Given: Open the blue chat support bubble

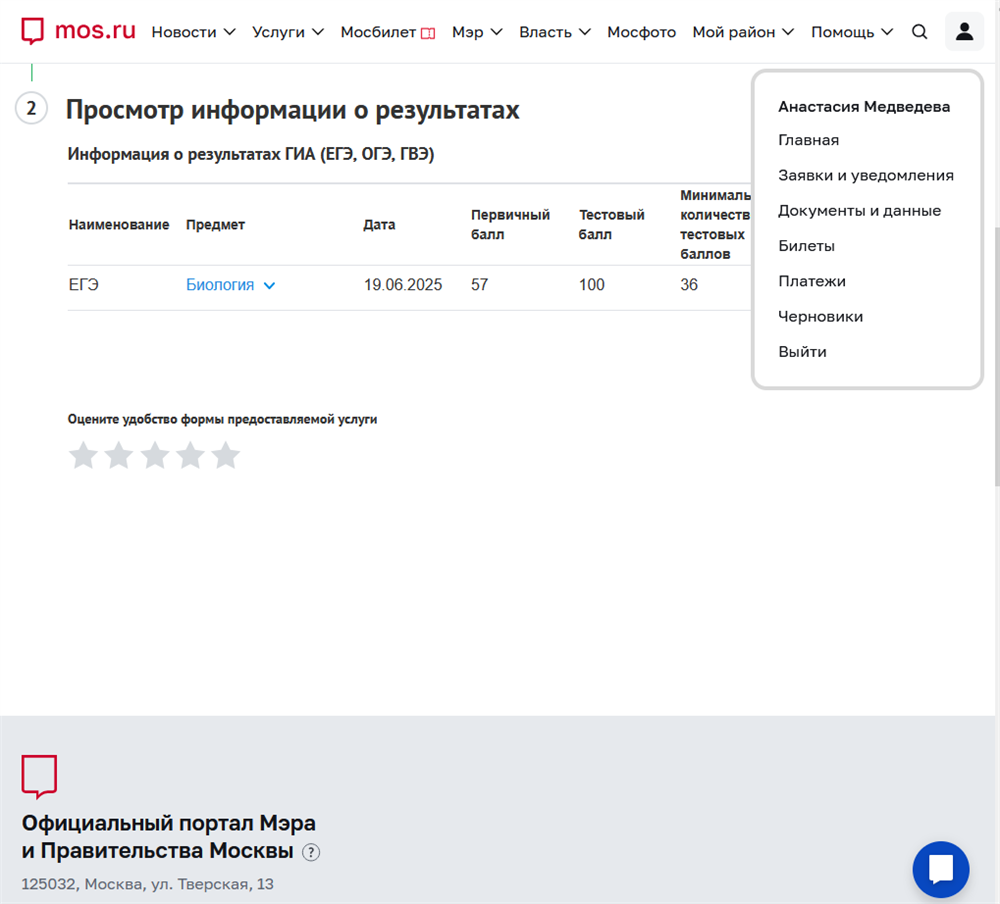Looking at the screenshot, I should click(941, 869).
